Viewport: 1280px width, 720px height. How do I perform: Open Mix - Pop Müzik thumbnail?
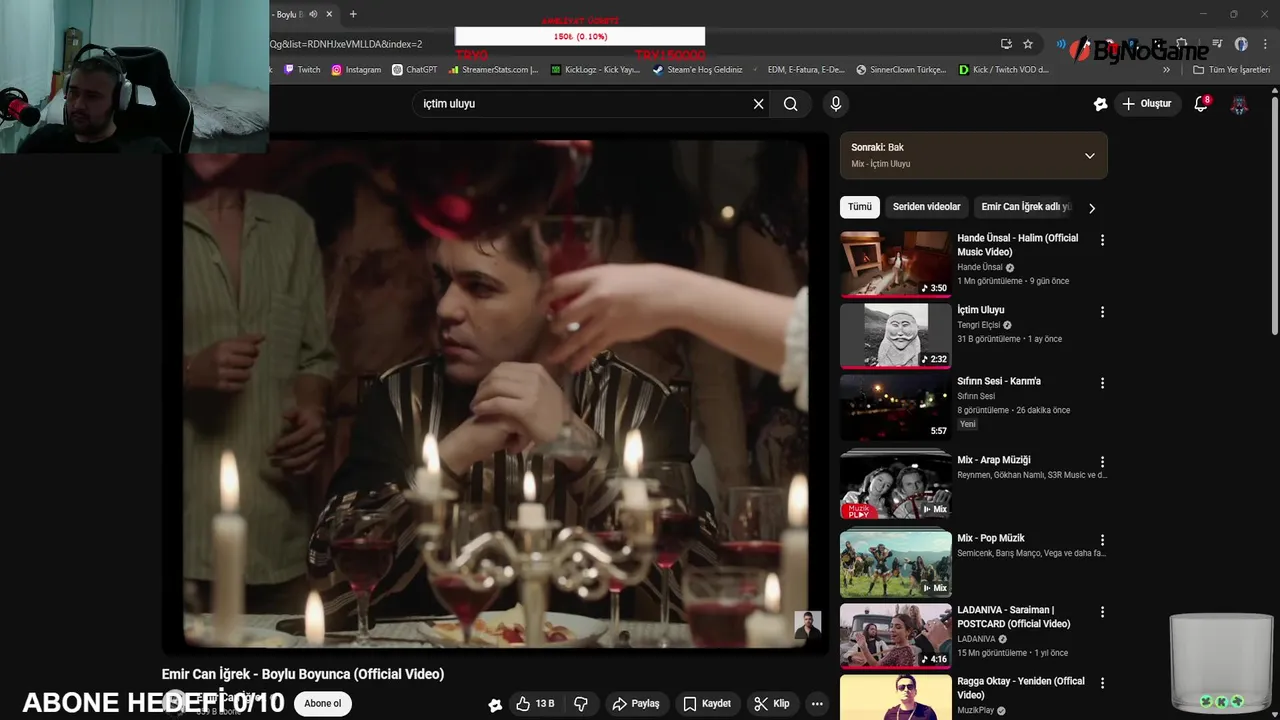pyautogui.click(x=895, y=564)
